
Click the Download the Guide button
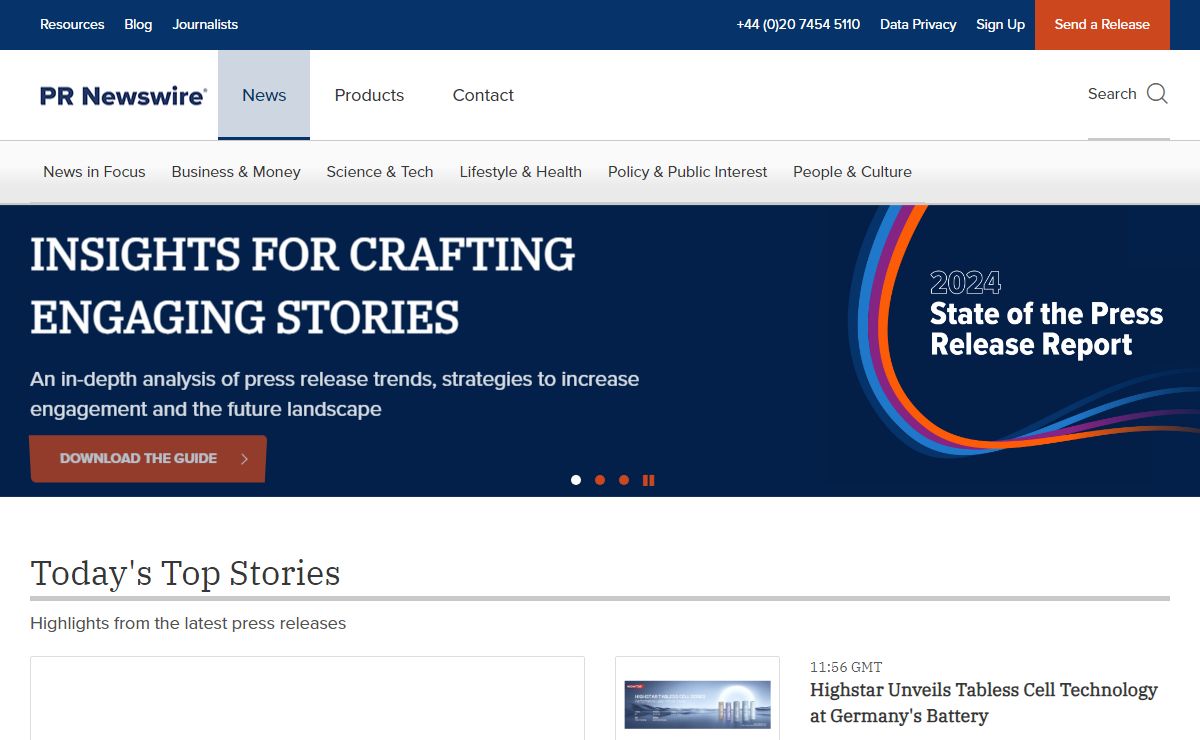(148, 459)
